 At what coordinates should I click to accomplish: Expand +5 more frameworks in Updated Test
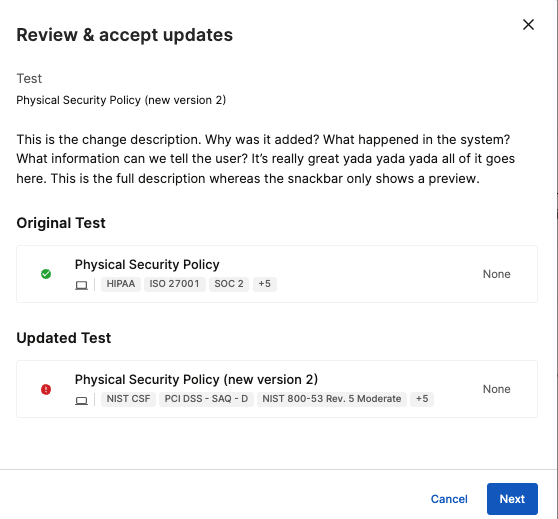click(422, 399)
